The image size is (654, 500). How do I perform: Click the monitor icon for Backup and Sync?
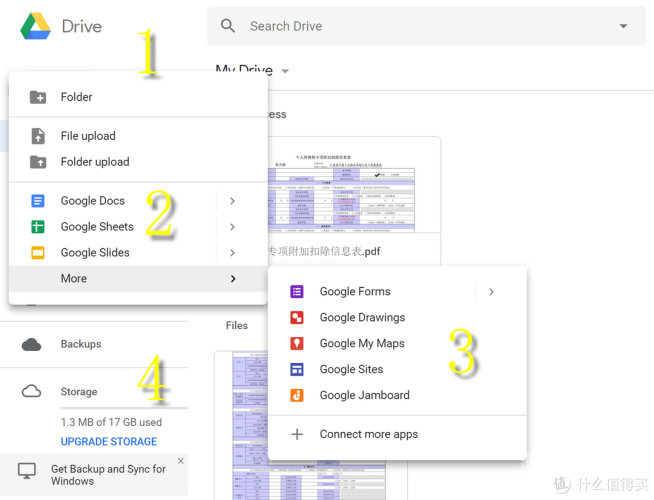point(27,471)
